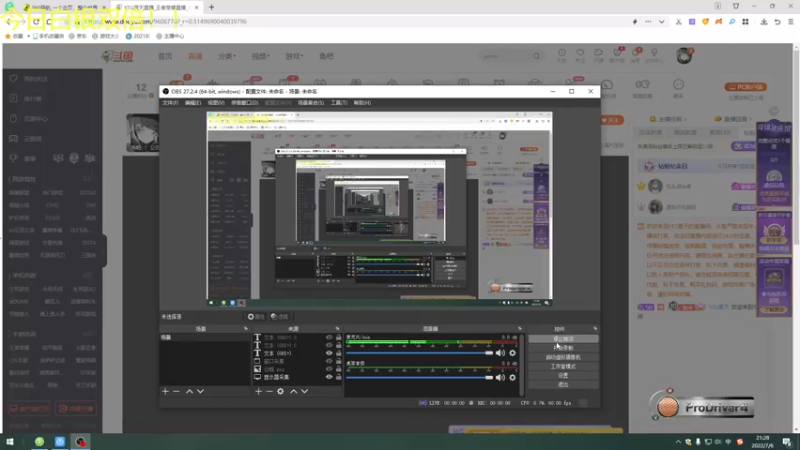This screenshot has width=800, height=450.
Task: Open the OBS "视图(V)" menu
Action: [216, 103]
